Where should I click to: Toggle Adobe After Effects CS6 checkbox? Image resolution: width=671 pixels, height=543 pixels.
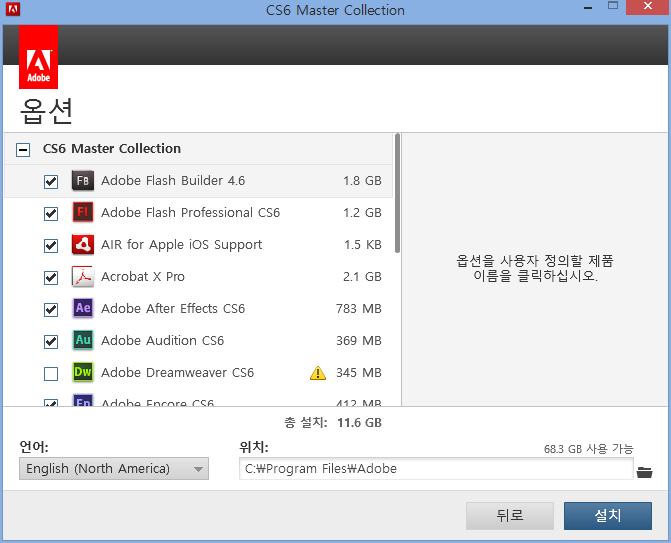pos(51,309)
